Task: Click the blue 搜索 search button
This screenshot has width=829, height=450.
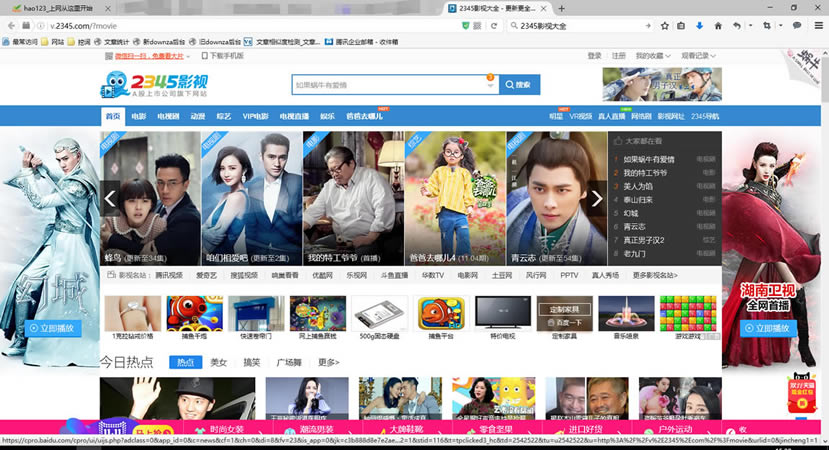Action: pyautogui.click(x=519, y=85)
